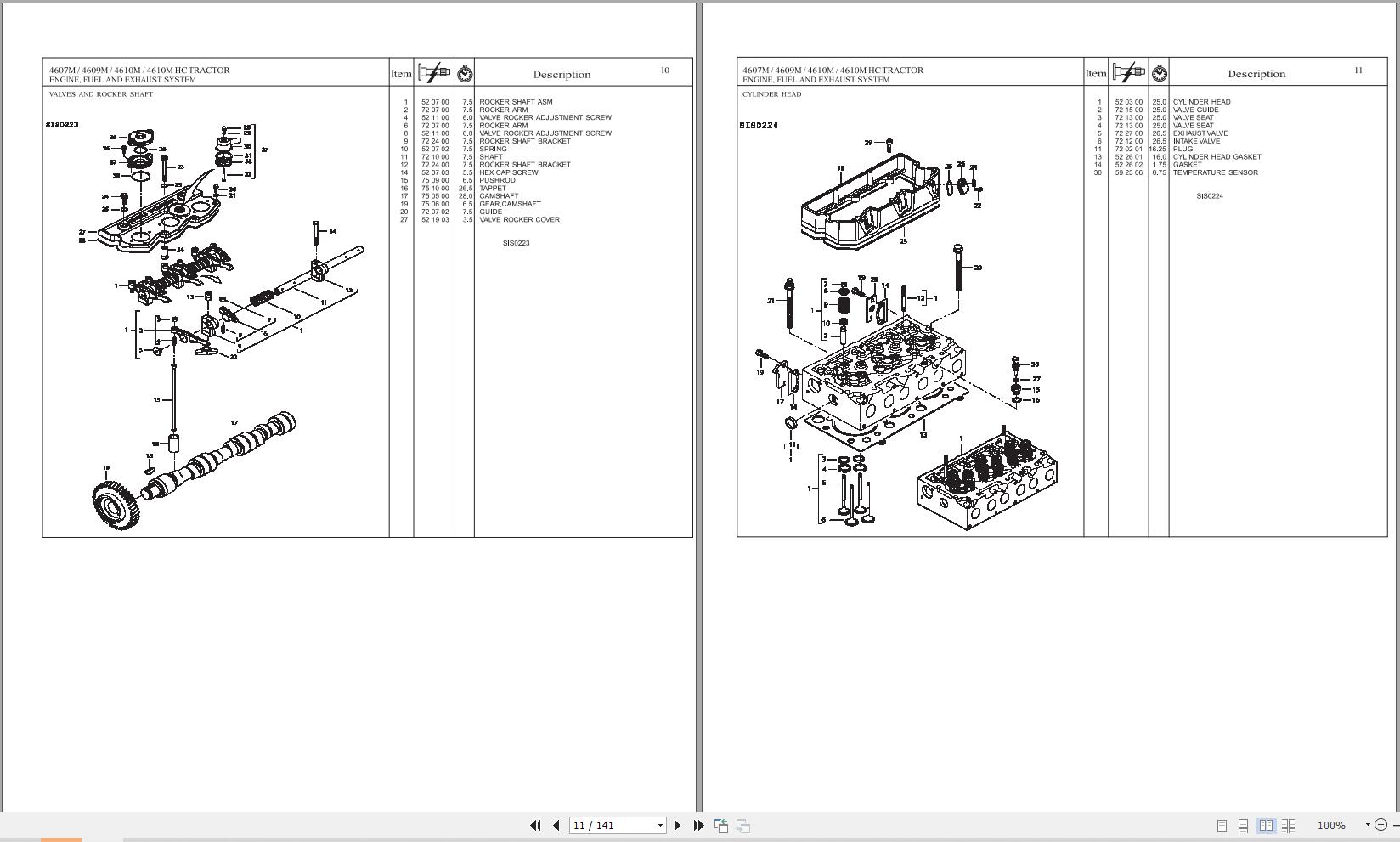Viewport: 1400px width, 842px height.
Task: Open the zoom level dropdown arrow
Action: (1368, 825)
